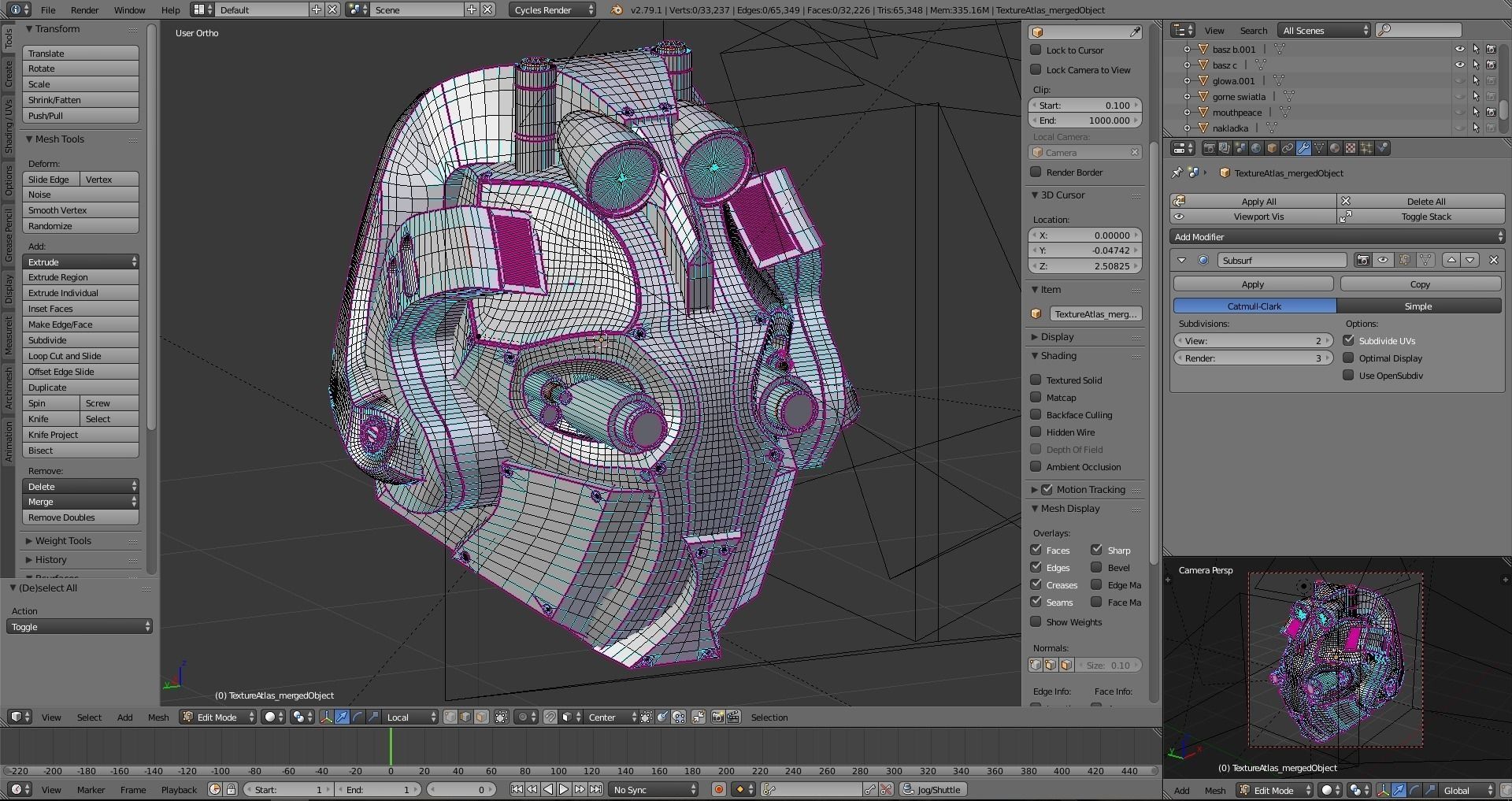
Task: Open the Render menu
Action: click(x=84, y=10)
